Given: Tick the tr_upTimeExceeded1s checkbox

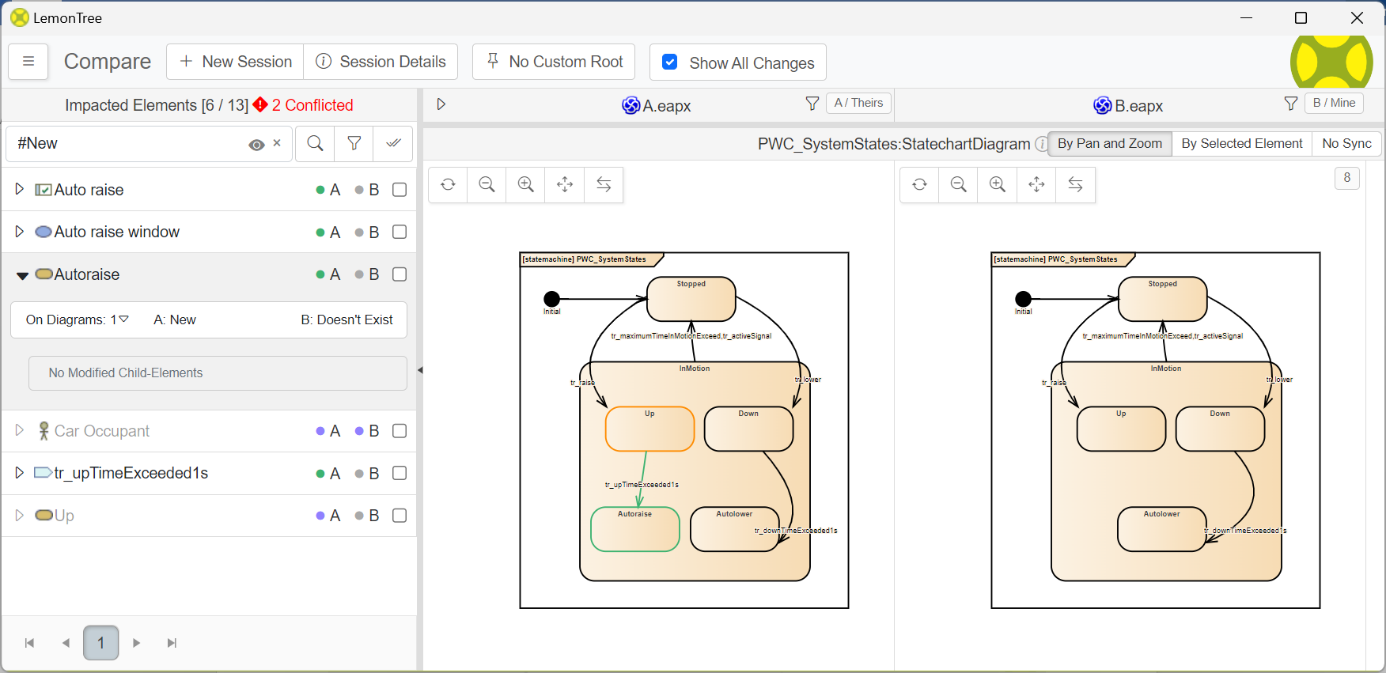Looking at the screenshot, I should coord(399,473).
